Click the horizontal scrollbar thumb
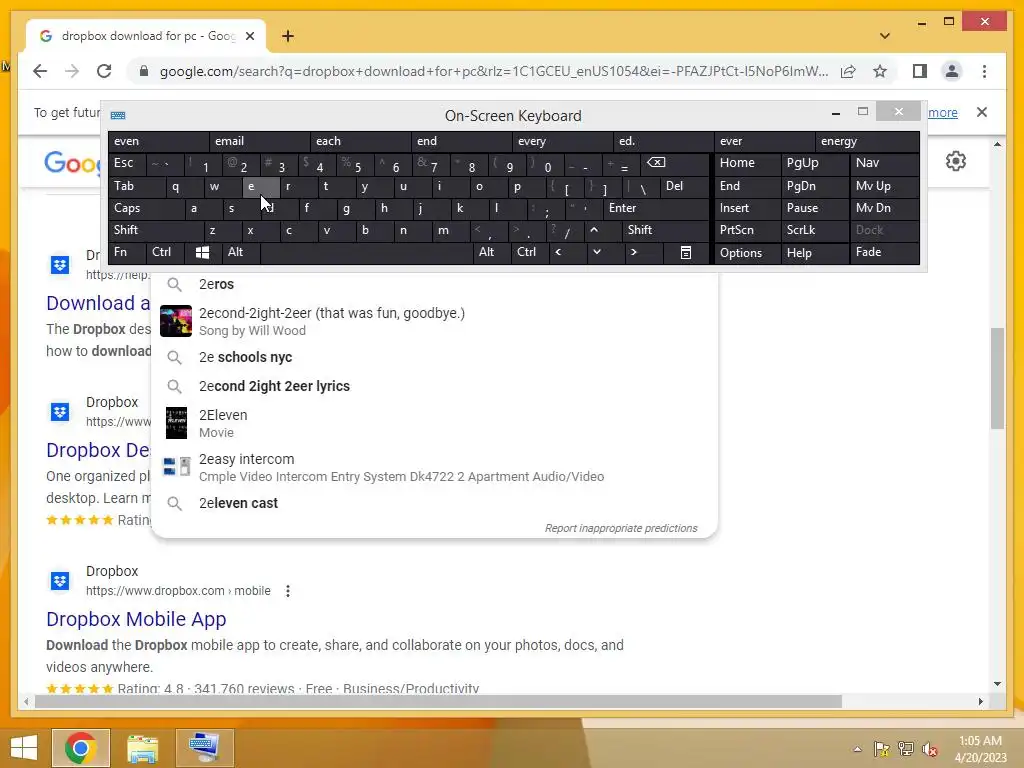1024x768 pixels. tap(438, 701)
